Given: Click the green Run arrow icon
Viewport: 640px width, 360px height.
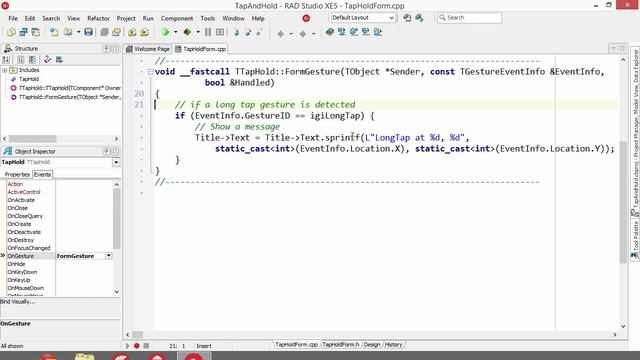Looking at the screenshot, I should coord(165,32).
